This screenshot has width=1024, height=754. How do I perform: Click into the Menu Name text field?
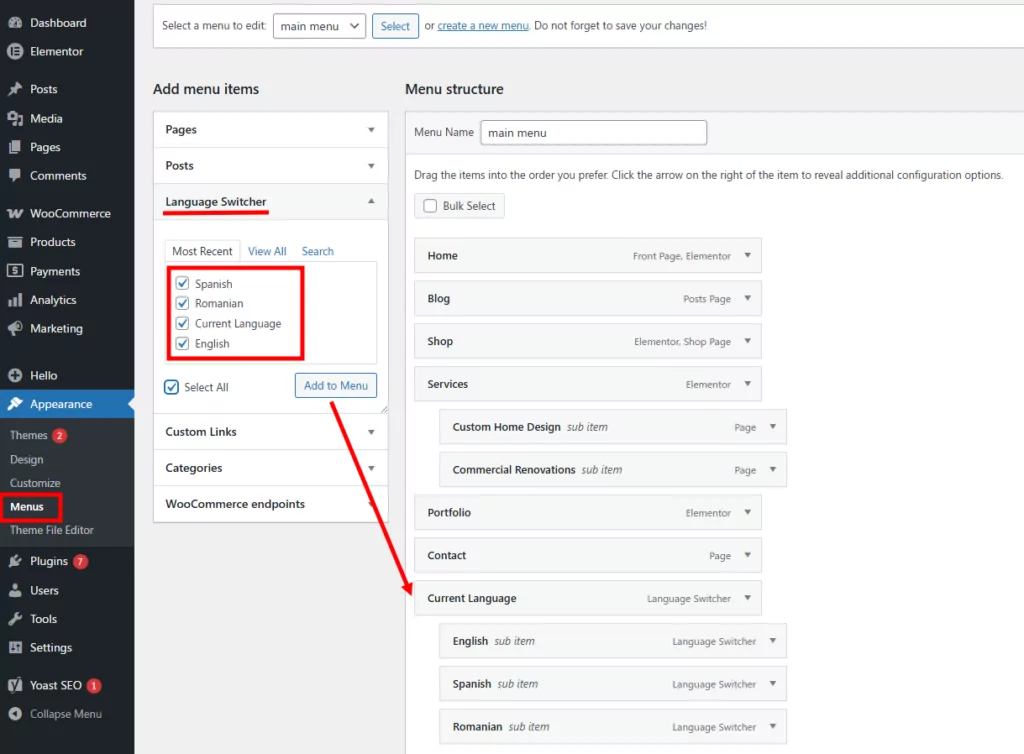pos(593,132)
